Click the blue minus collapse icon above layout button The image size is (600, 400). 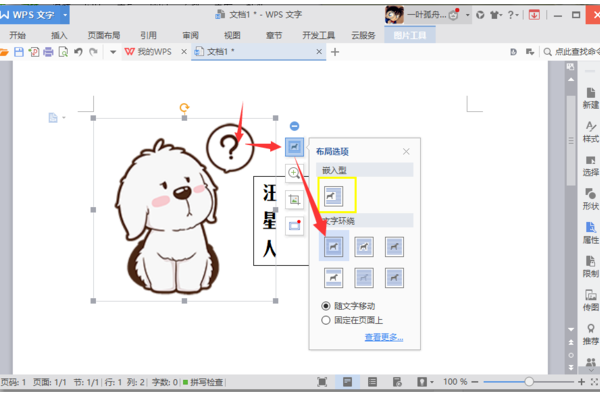(294, 126)
